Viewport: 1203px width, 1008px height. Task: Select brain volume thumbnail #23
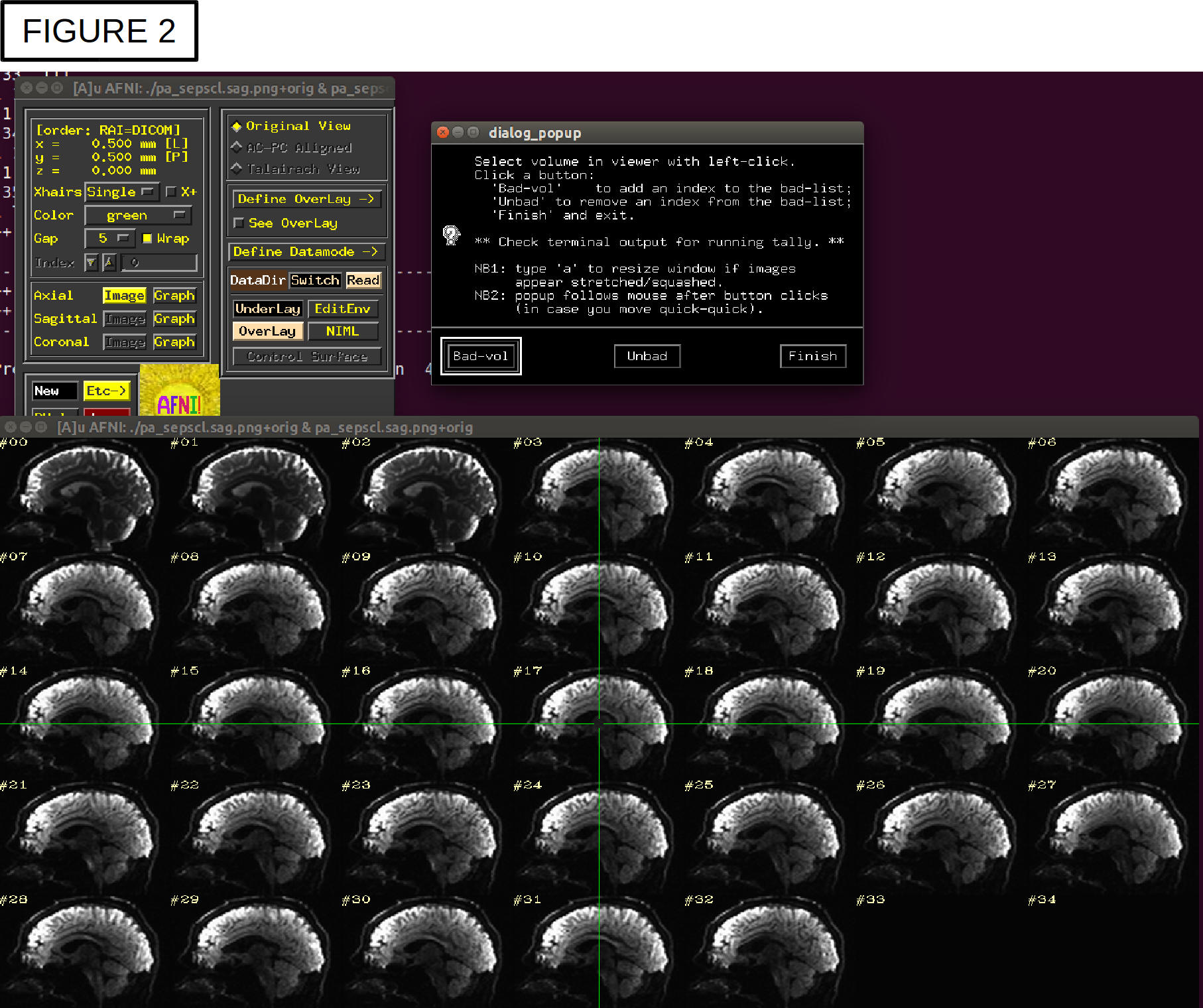426,837
